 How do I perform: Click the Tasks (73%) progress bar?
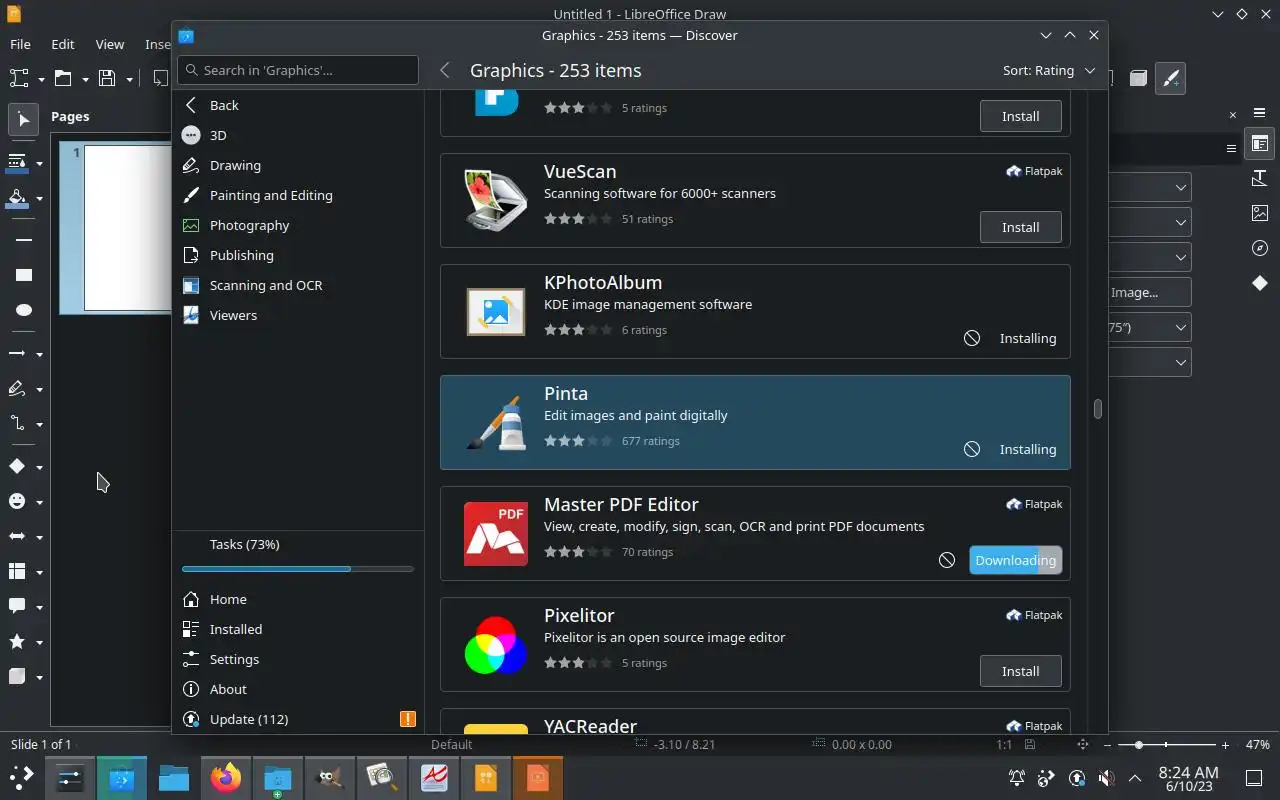click(x=298, y=569)
